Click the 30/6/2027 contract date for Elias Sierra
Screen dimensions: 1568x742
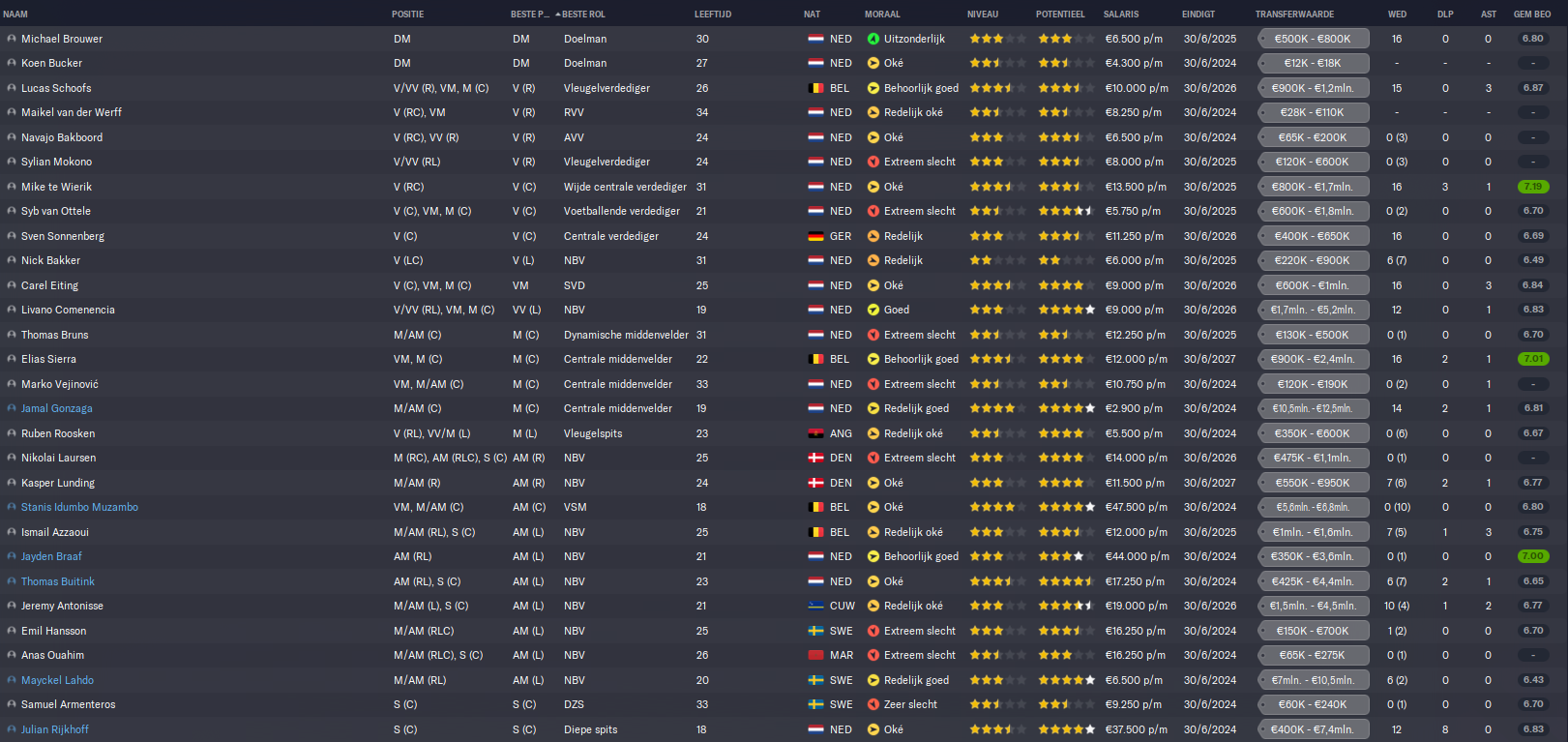(x=1210, y=359)
